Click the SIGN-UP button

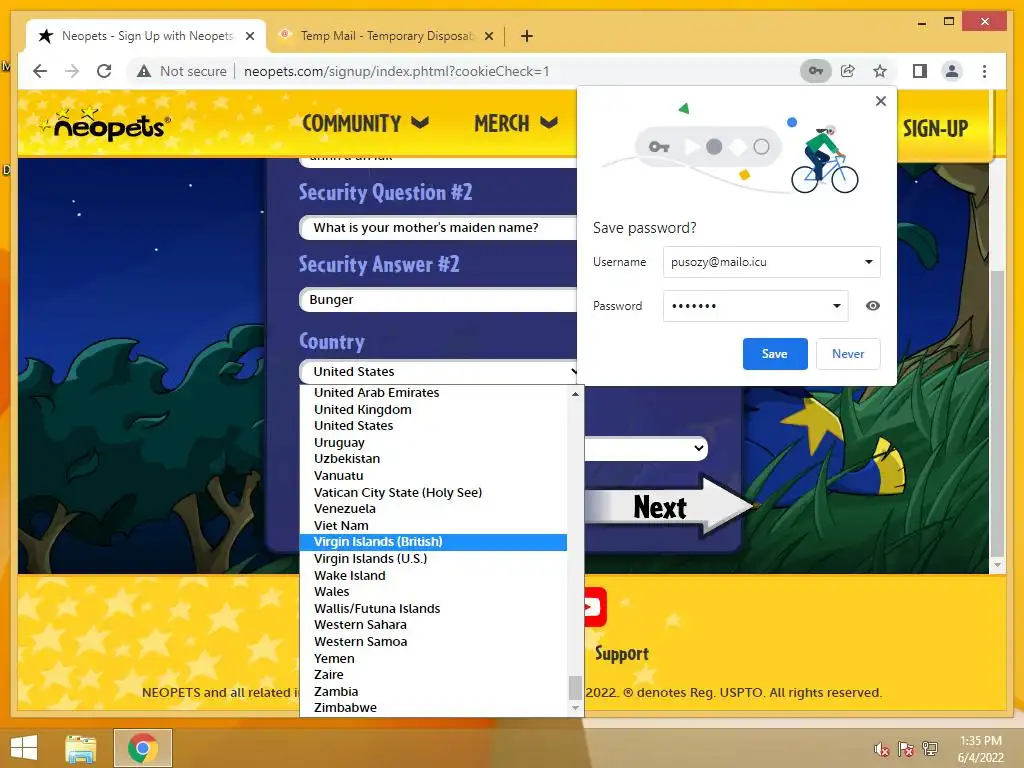935,128
